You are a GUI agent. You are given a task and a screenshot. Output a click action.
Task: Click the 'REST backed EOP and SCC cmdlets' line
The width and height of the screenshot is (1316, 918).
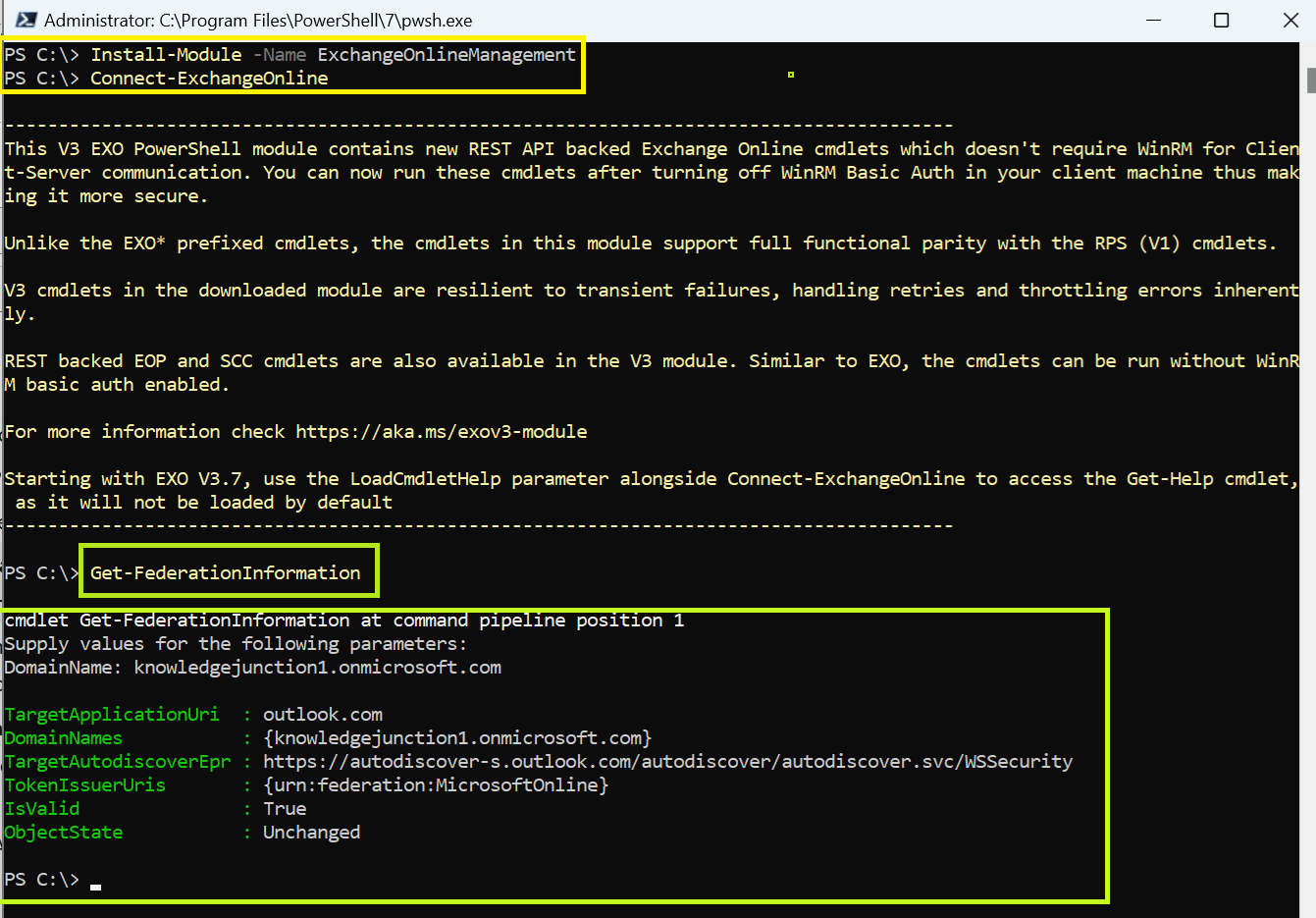(x=652, y=361)
